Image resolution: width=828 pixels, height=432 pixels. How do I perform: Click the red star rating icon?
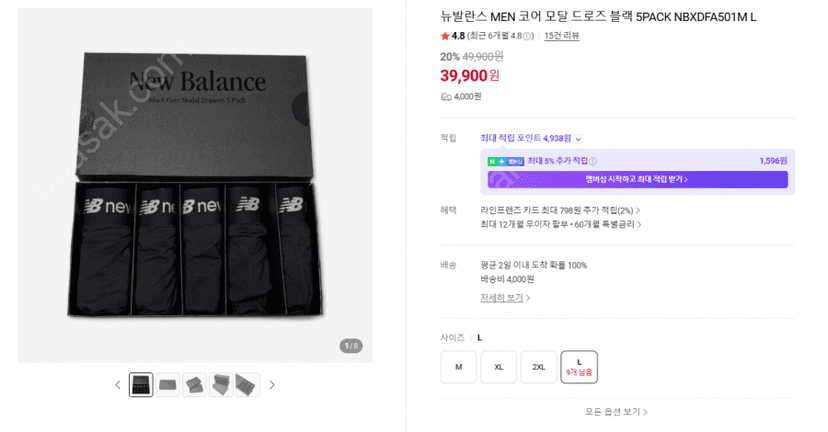click(x=445, y=36)
